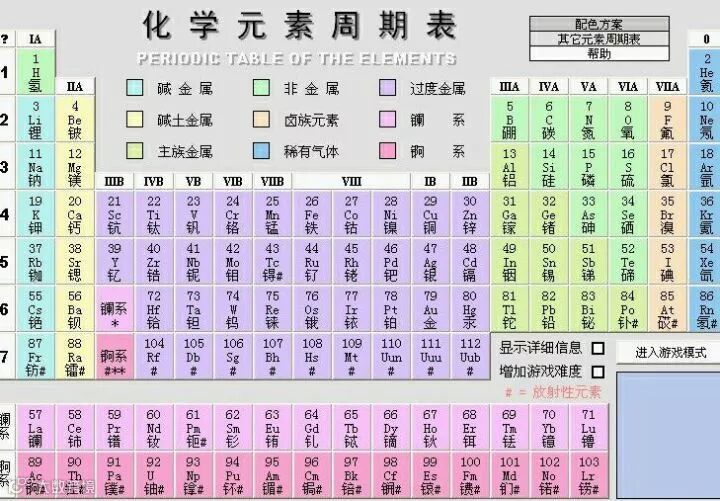Select the technetium Tc element cell
Screen dimensions: 720x501
coord(272,262)
